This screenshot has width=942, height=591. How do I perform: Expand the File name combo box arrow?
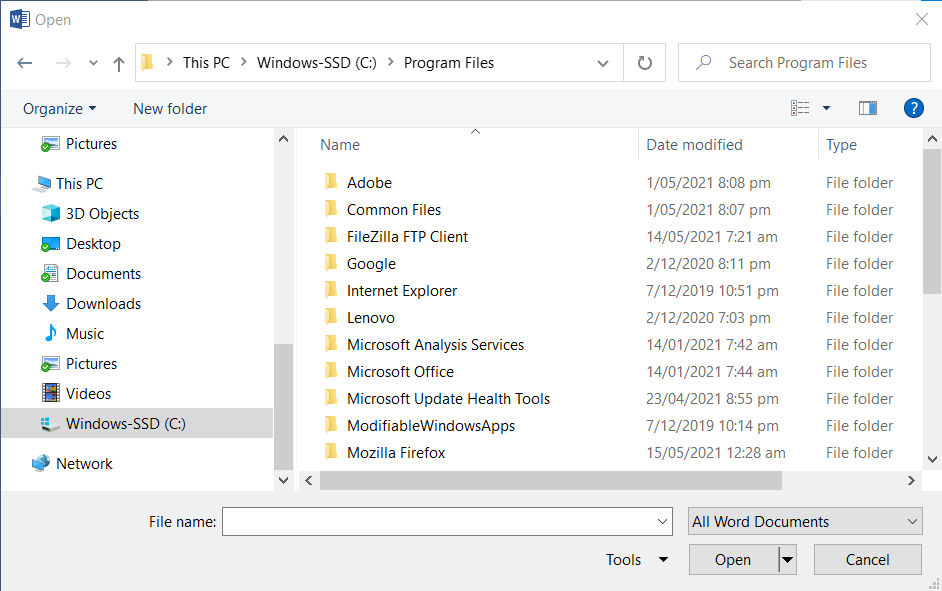[662, 521]
